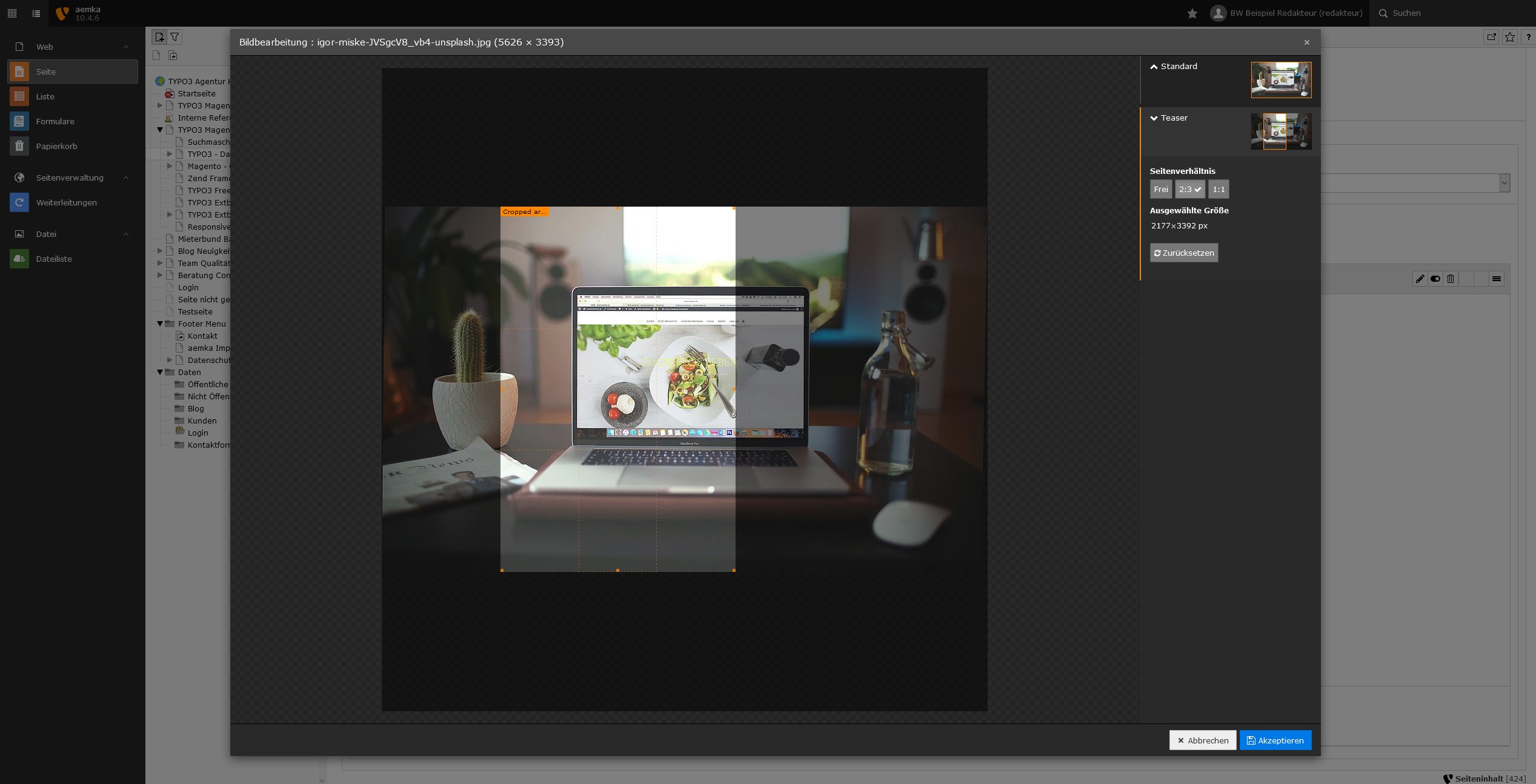
Task: Select the 2:3 aspect ratio
Action: [x=1189, y=189]
